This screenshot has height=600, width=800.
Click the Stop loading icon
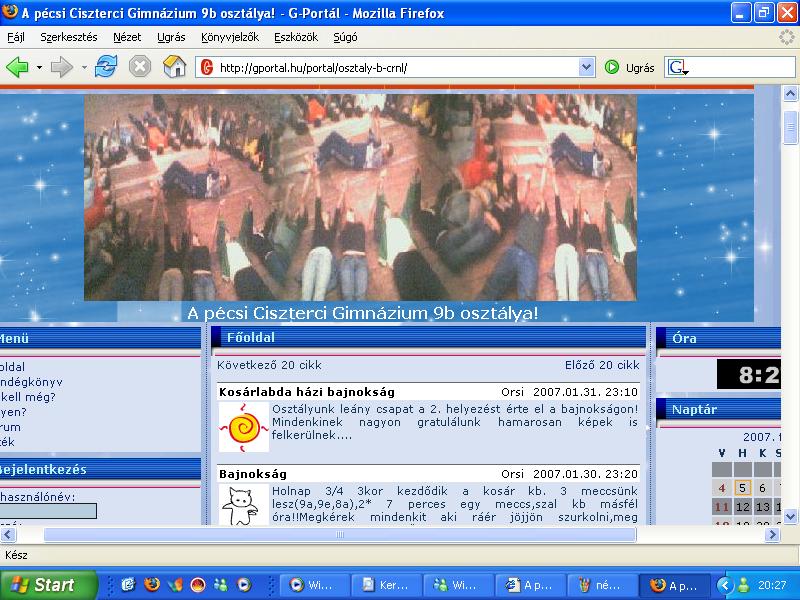tap(140, 67)
